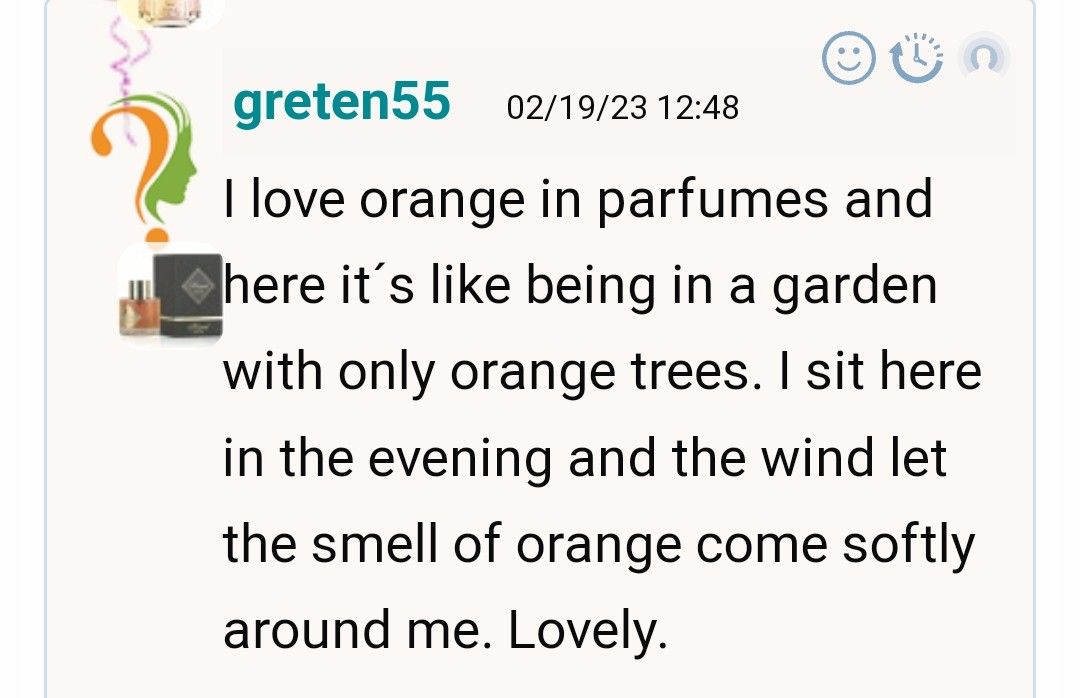Click the 02/19/23 12:48 timestamp
Image resolution: width=1080 pixels, height=698 pixels.
click(x=623, y=107)
